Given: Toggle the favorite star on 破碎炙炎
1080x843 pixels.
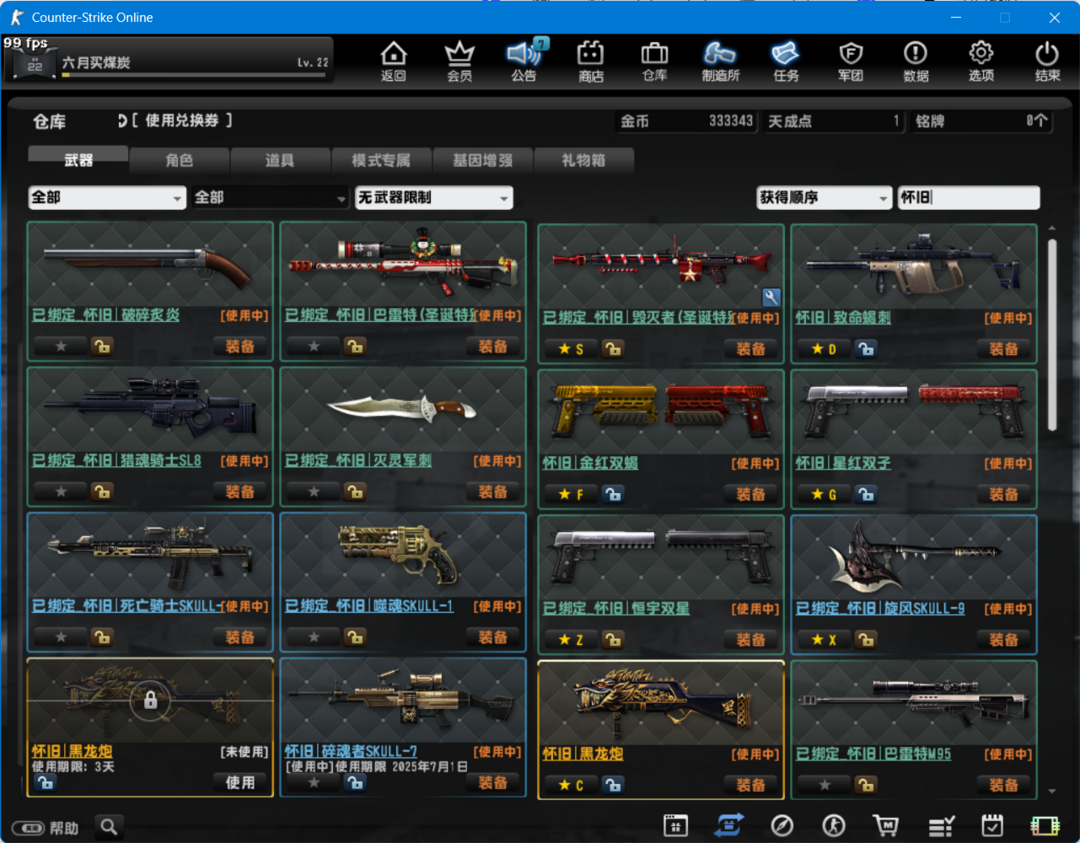Looking at the screenshot, I should pos(61,346).
